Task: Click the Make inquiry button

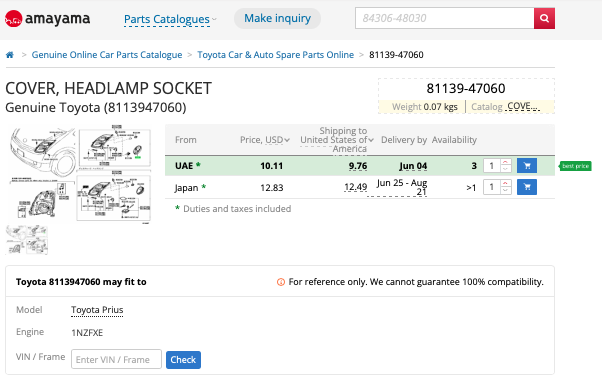Action: coord(277,18)
